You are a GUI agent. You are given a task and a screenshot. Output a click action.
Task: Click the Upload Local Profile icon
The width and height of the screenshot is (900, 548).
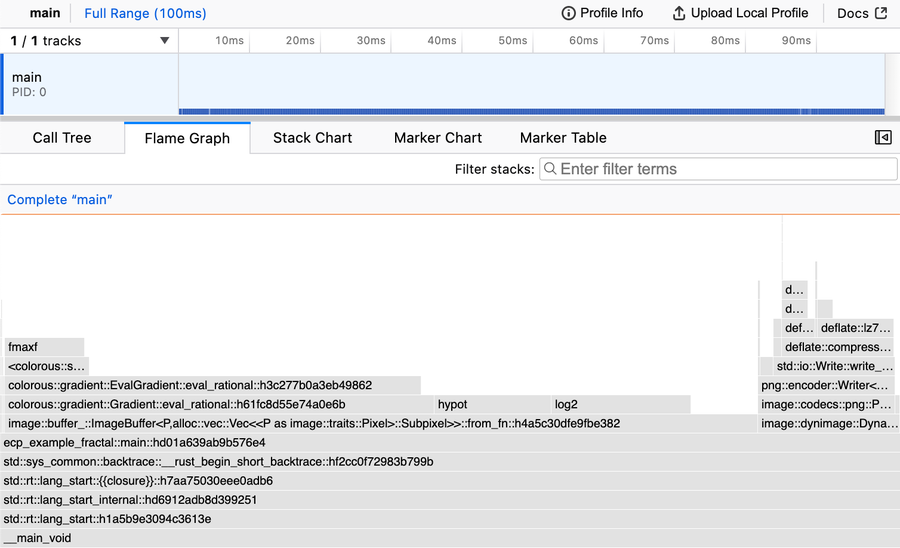(678, 13)
